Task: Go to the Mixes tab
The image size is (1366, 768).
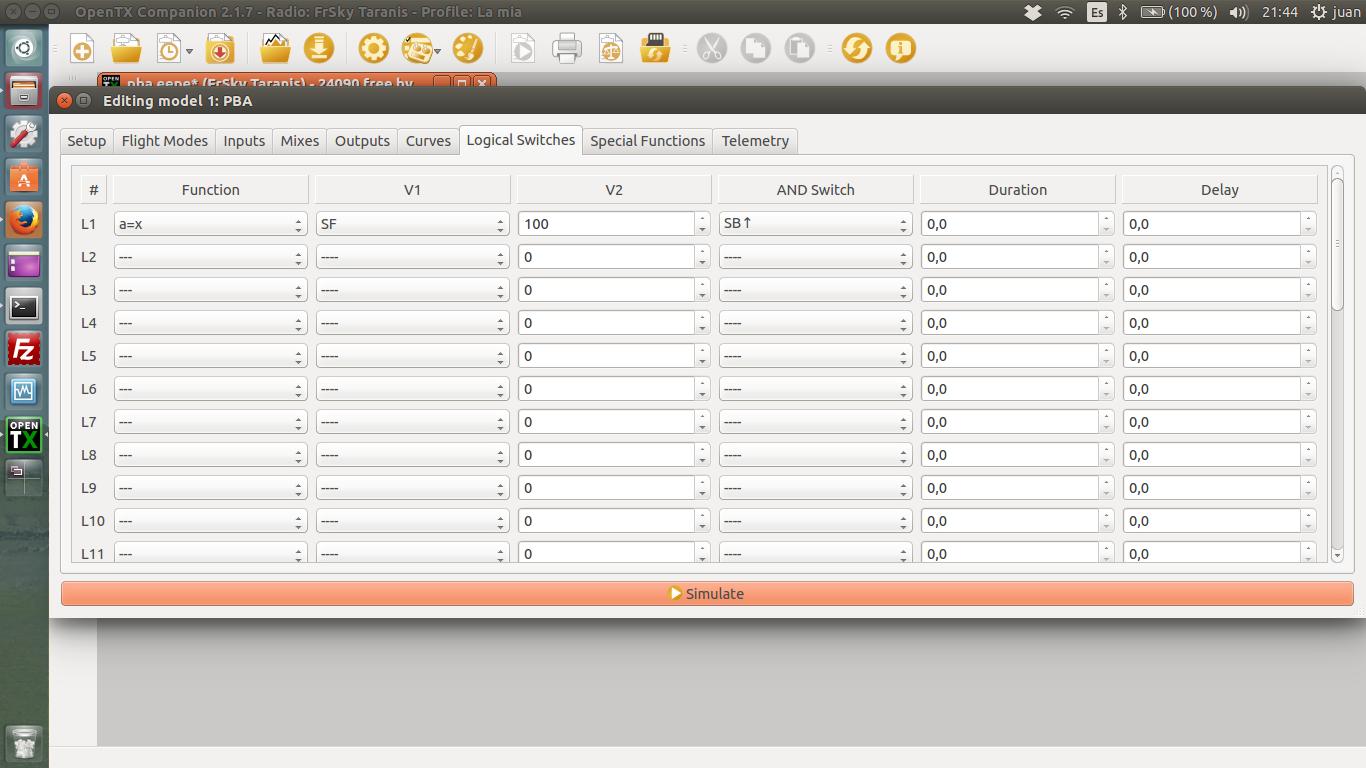Action: pos(299,141)
